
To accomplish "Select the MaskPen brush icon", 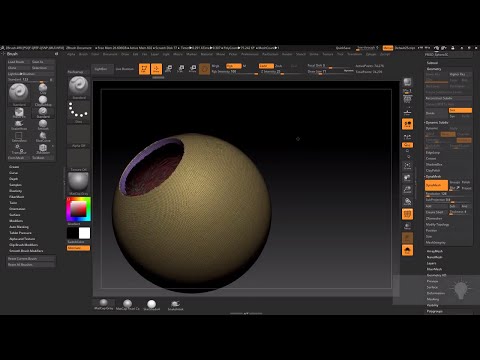I will (19, 113).
